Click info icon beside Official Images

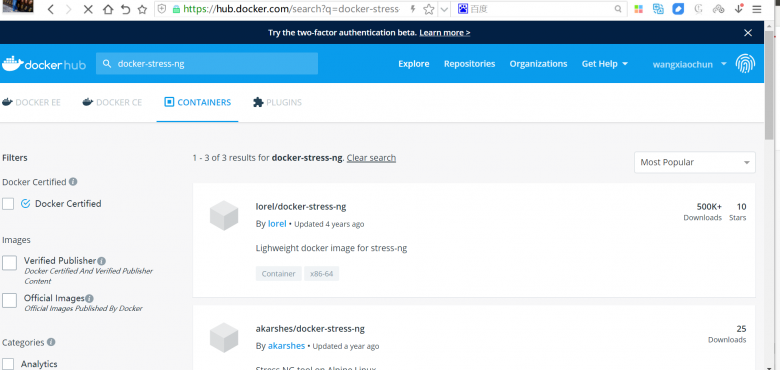[x=89, y=299]
